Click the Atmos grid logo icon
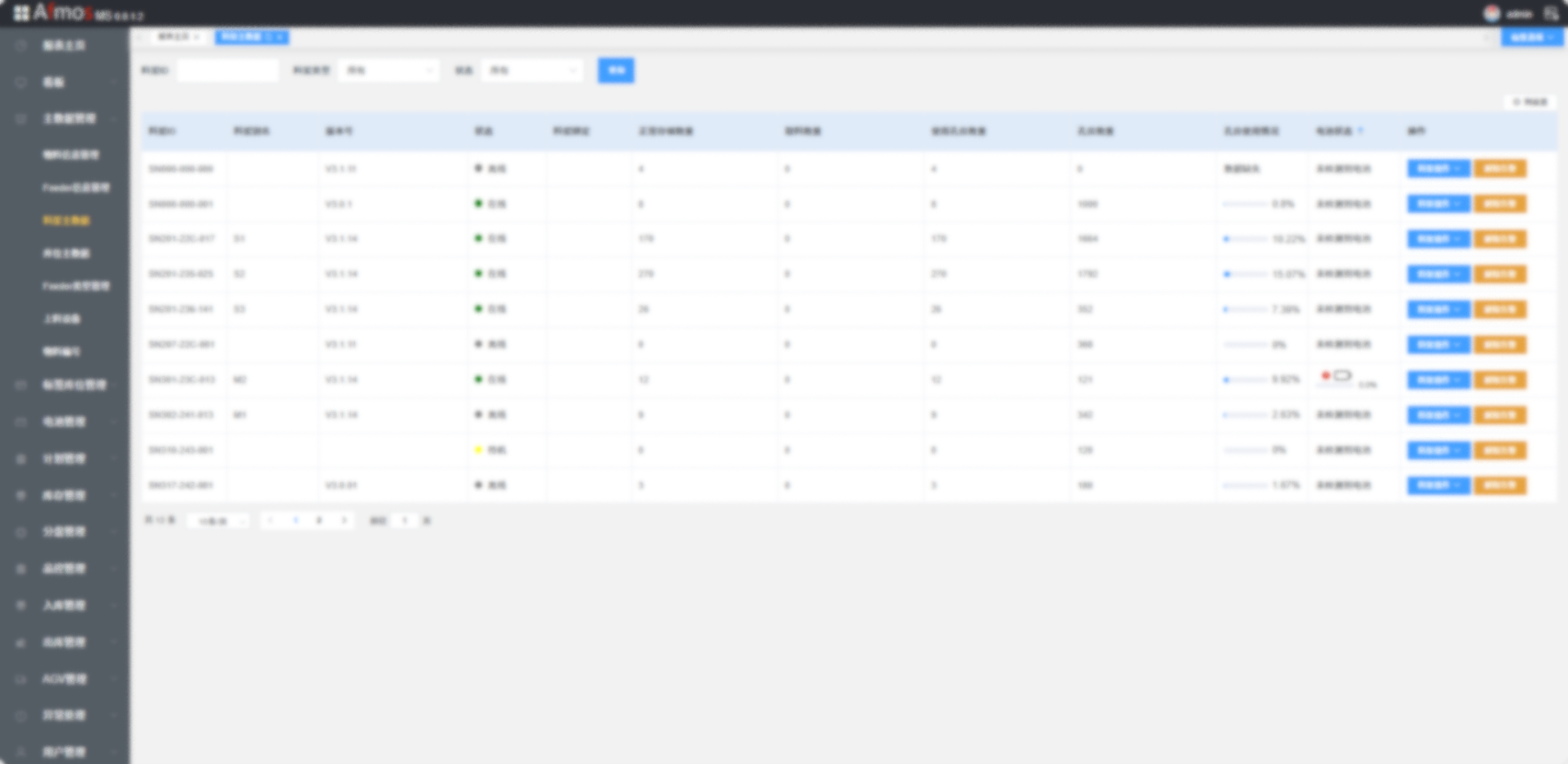 21,13
